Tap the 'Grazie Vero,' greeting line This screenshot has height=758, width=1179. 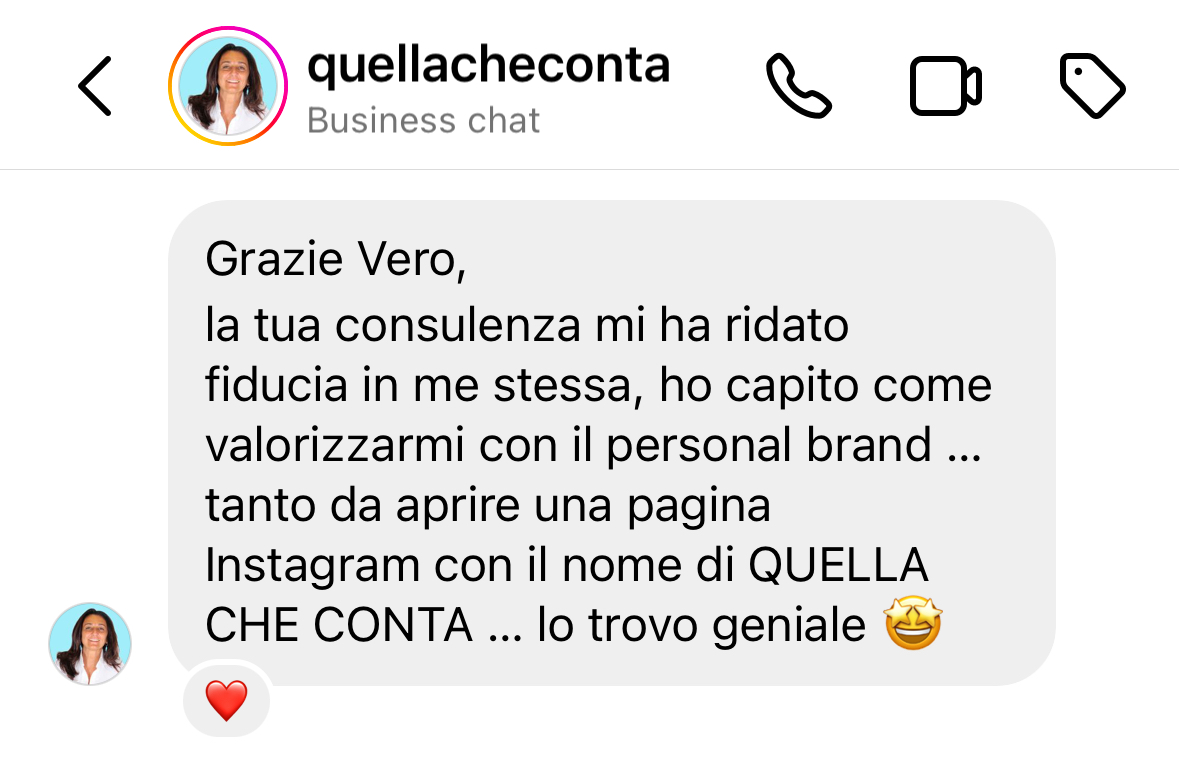point(336,259)
